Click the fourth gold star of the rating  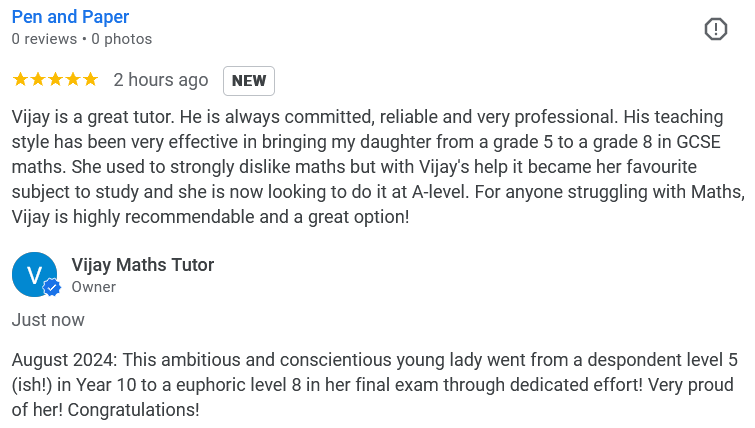(x=73, y=79)
